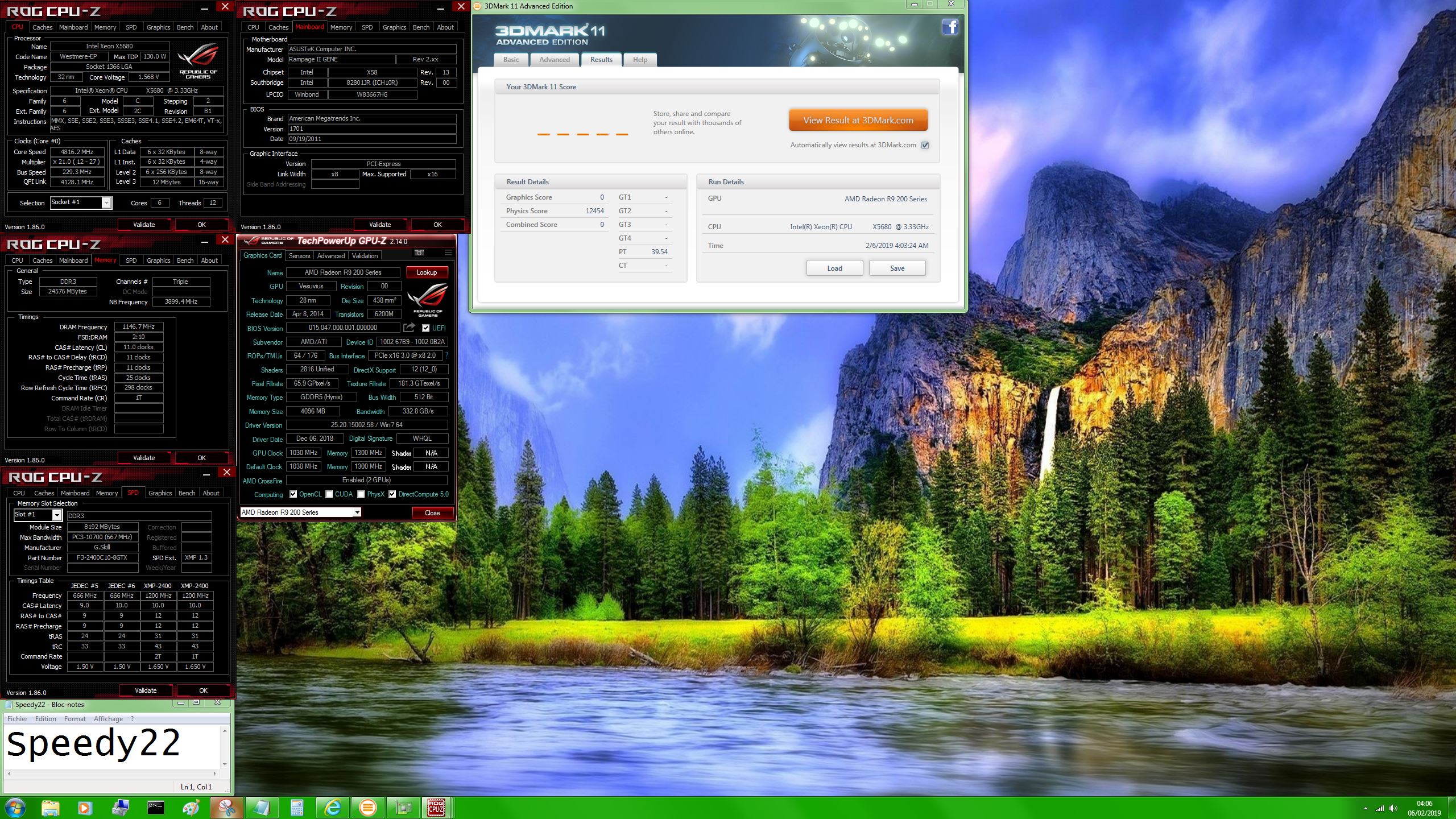Click Validate in the CPU-Z Mainboard window

(x=380, y=225)
